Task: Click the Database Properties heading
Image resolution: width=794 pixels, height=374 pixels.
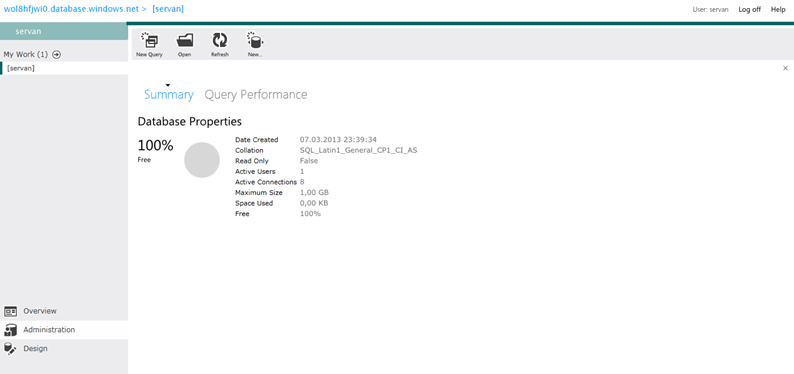Action: click(x=189, y=122)
